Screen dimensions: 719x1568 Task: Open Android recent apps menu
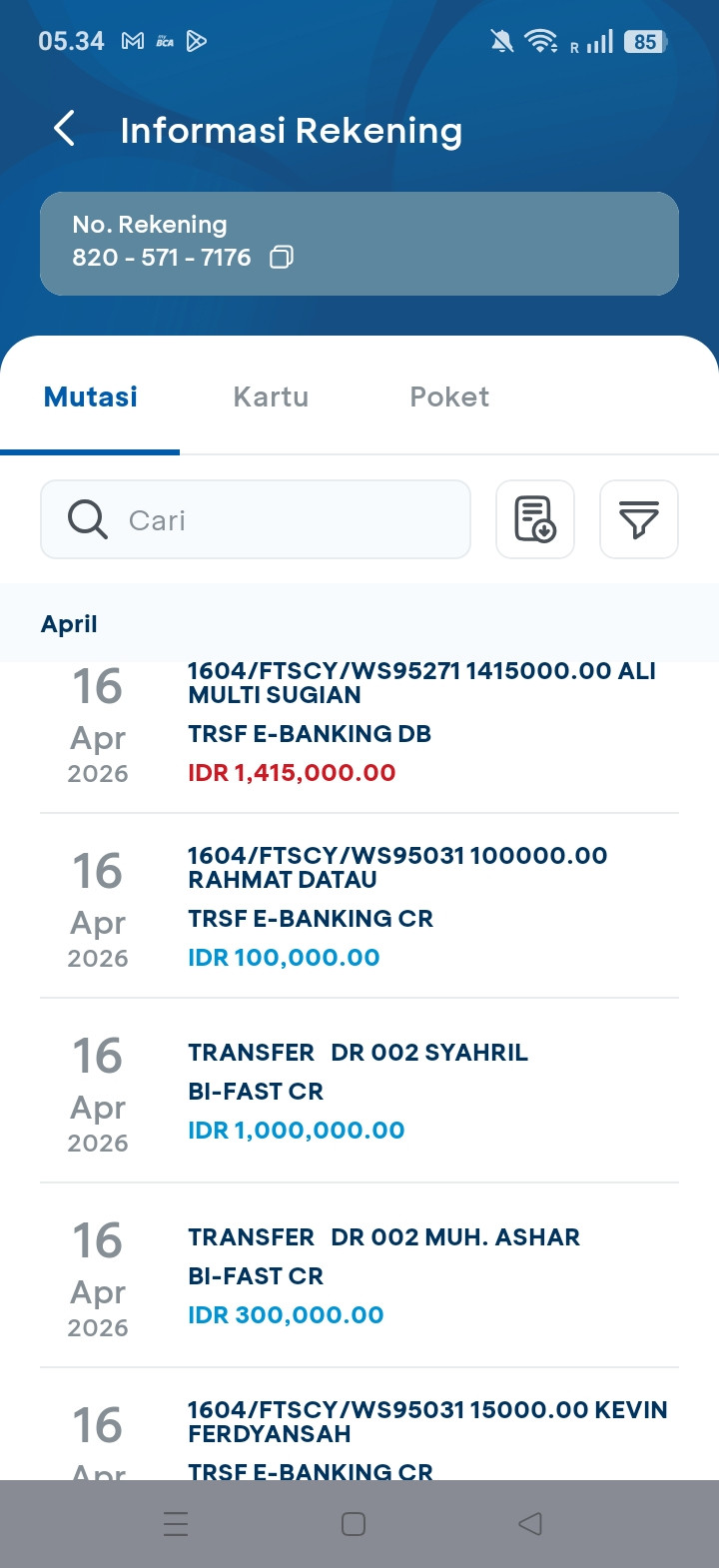(x=176, y=1523)
